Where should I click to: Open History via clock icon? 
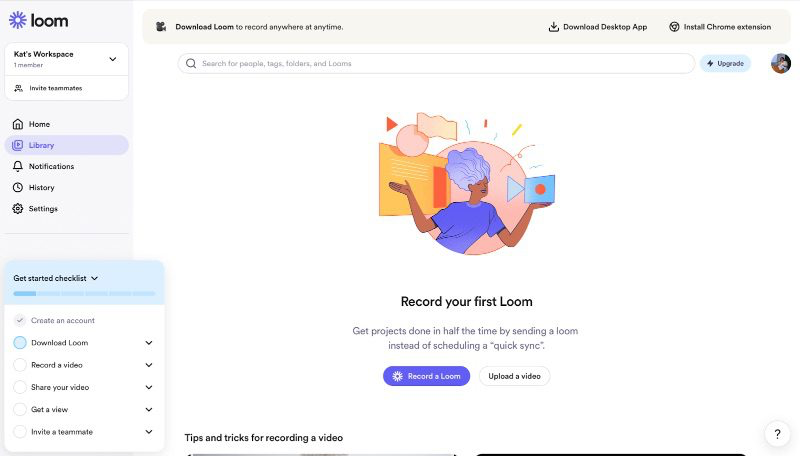click(18, 187)
